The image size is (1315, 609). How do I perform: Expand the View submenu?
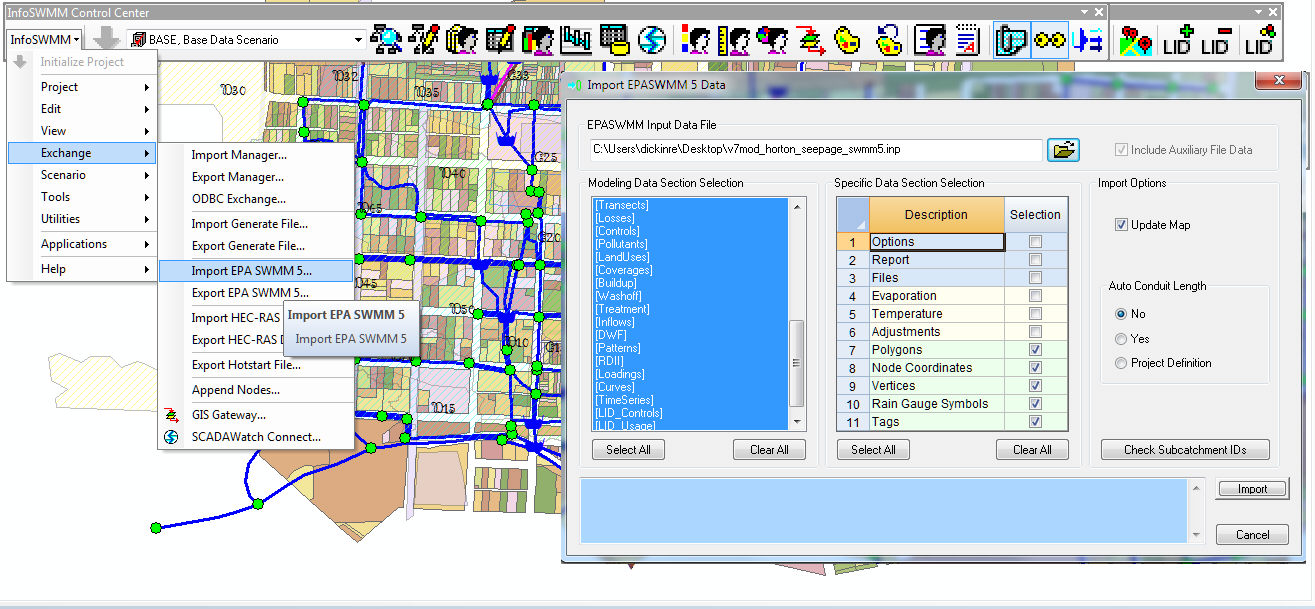(x=81, y=131)
